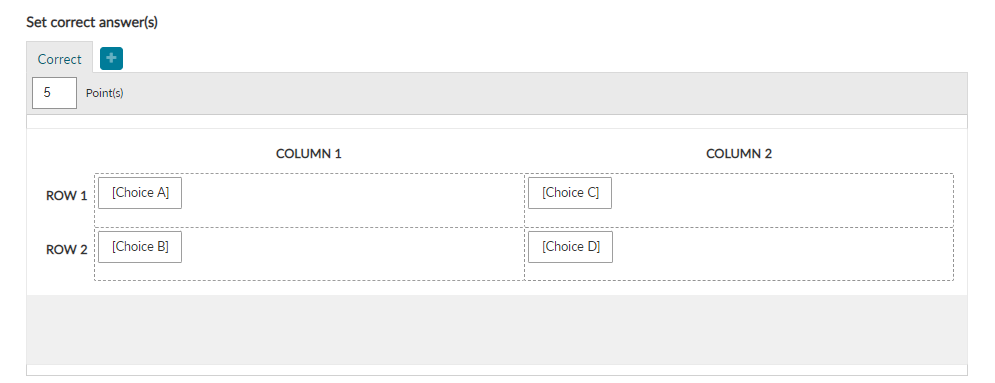Click the COLUMN 2 header label
995x383 pixels.
pos(739,153)
